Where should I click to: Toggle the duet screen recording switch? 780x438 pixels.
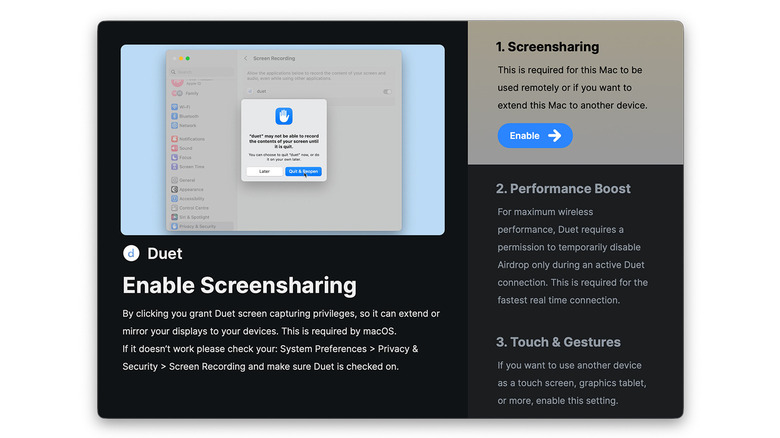387,91
